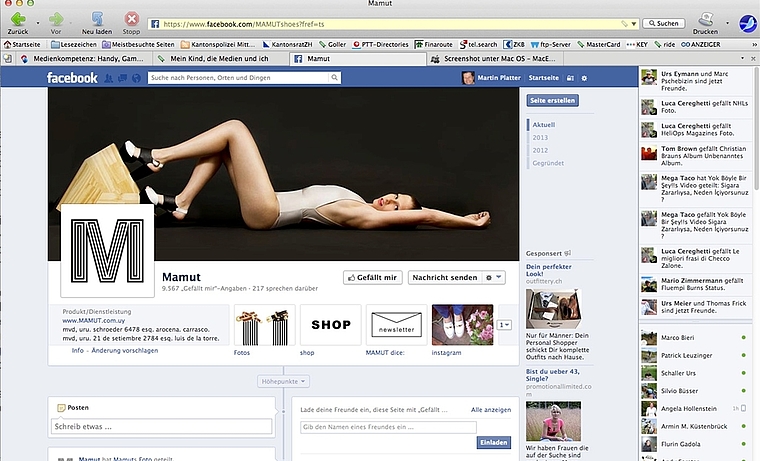Click Änderung vorschlagen link
The height and width of the screenshot is (461, 760).
pyautogui.click(x=125, y=350)
